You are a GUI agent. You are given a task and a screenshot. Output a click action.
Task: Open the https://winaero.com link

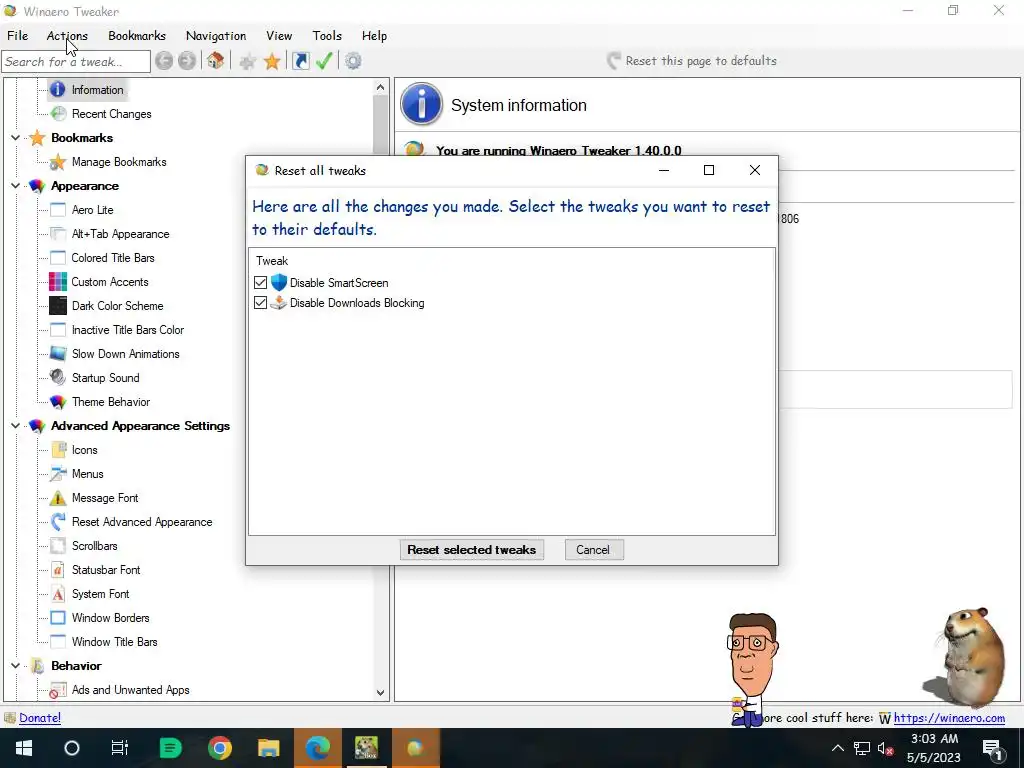(x=949, y=718)
